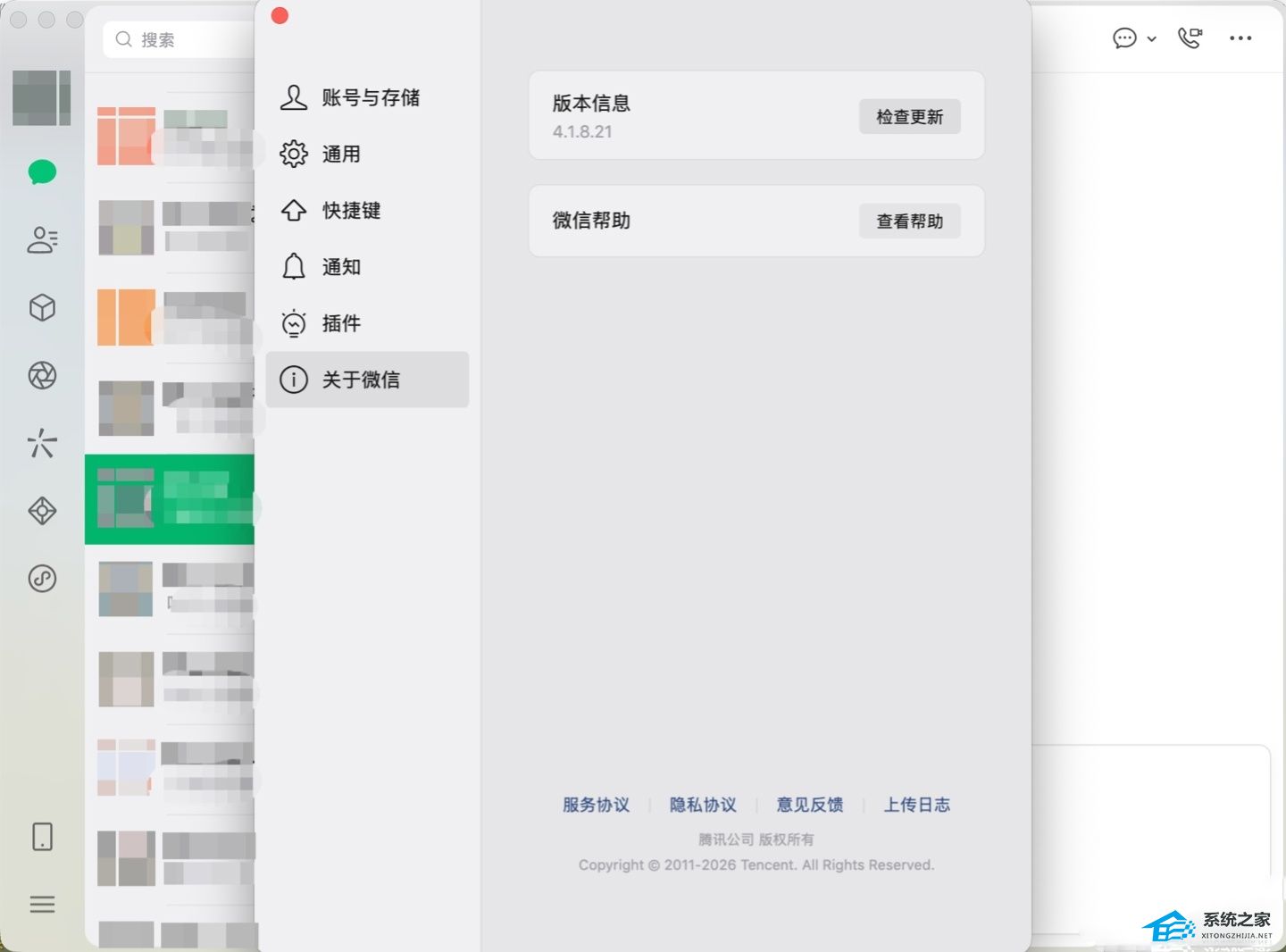Viewport: 1286px width, 952px height.
Task: Open 快捷键 settings section
Action: (367, 210)
